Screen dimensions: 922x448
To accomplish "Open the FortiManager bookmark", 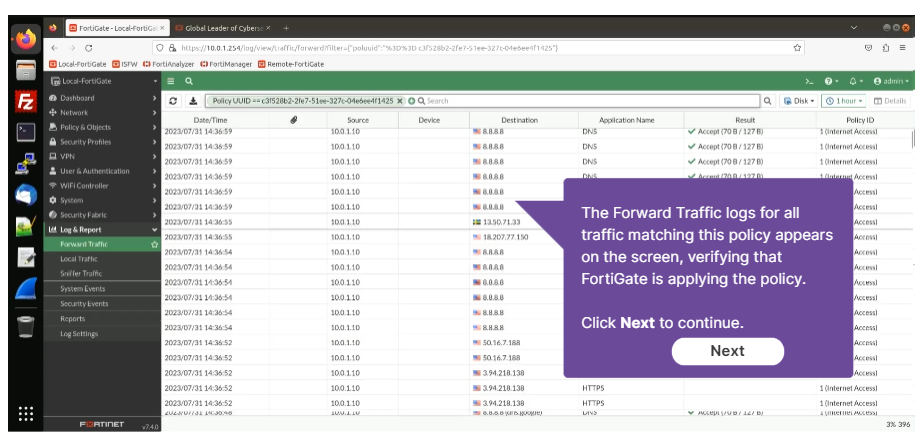I will [x=226, y=64].
